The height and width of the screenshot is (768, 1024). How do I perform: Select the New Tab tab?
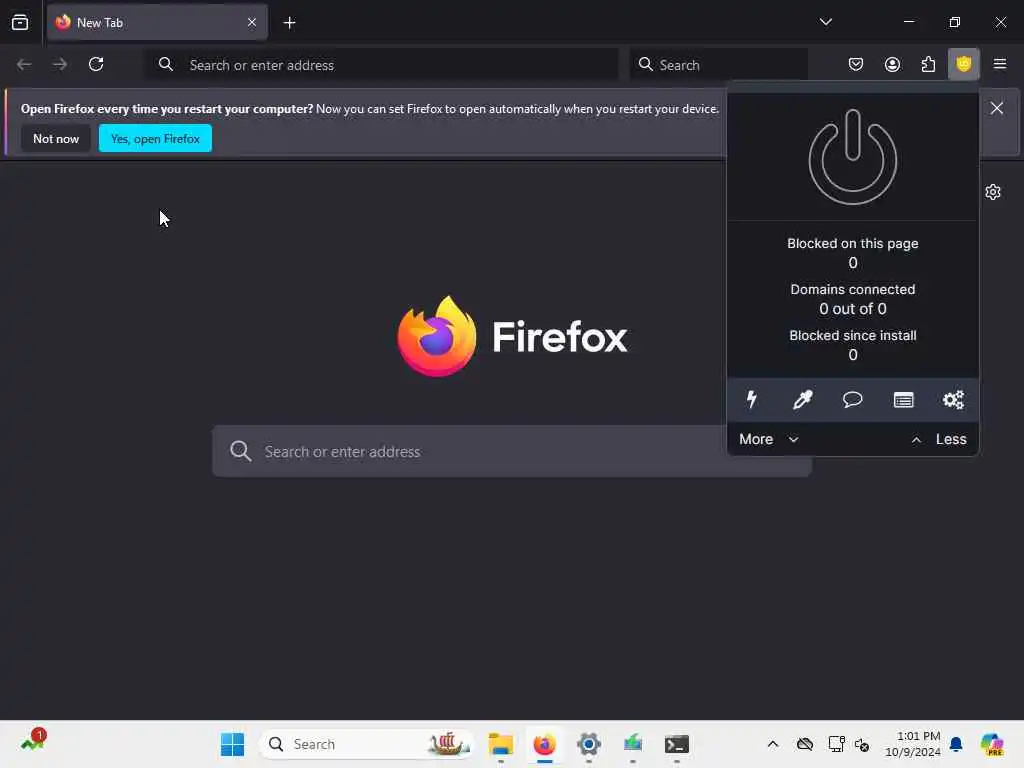tap(157, 22)
